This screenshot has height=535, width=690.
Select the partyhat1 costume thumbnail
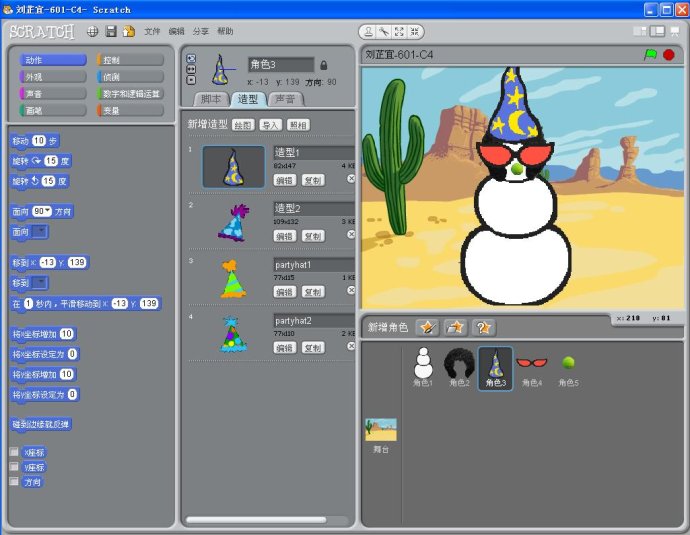[x=233, y=279]
